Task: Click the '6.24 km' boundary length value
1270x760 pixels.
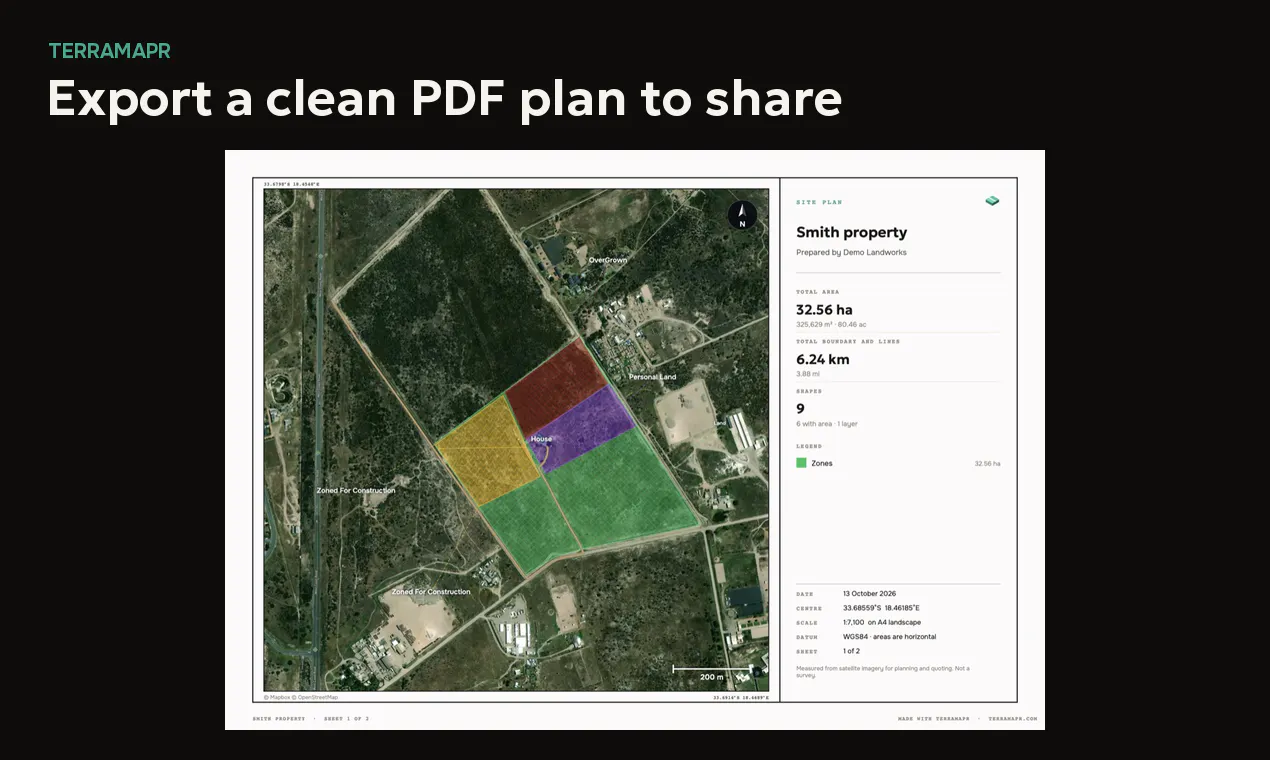Action: 823,359
